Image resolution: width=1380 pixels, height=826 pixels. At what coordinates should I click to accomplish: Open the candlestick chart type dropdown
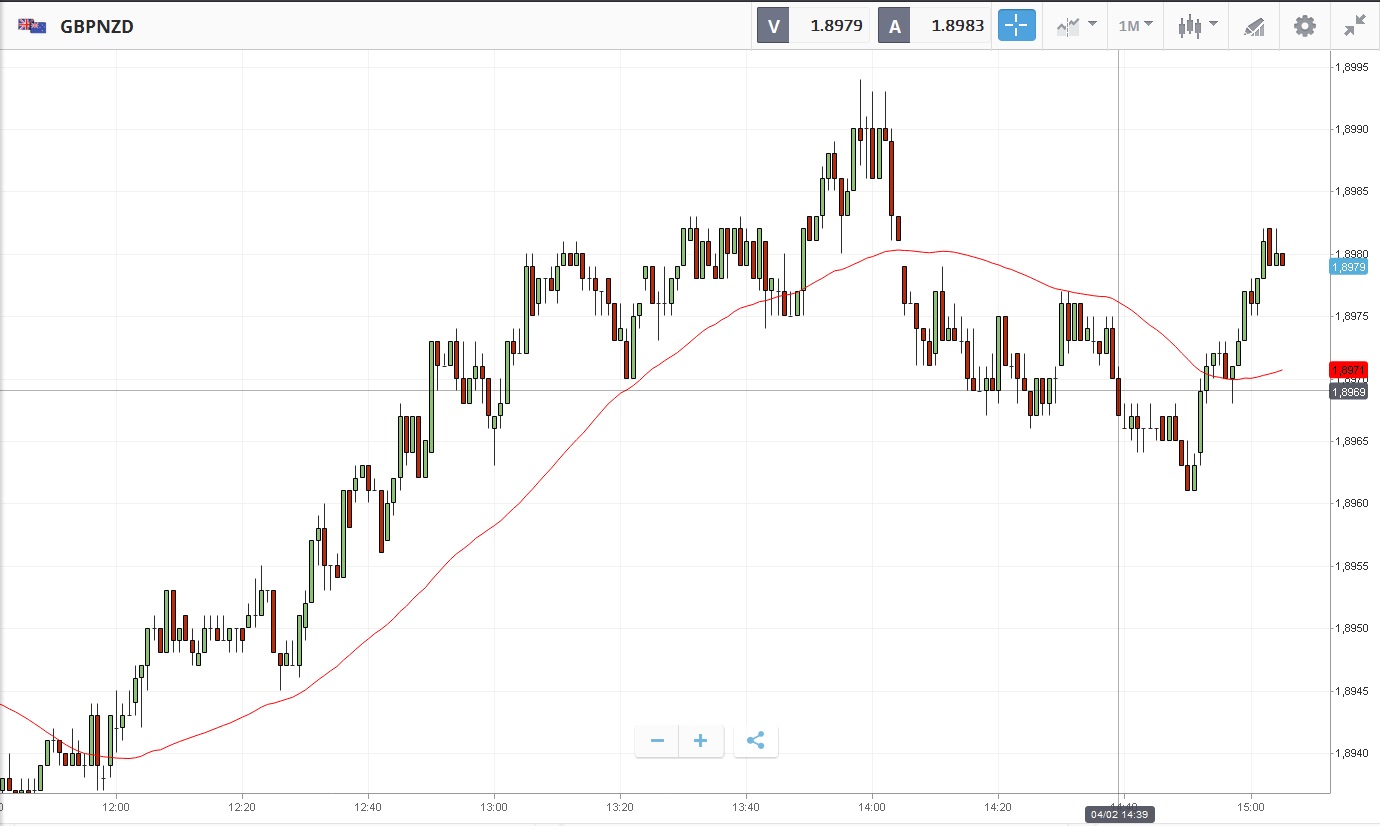point(1197,26)
